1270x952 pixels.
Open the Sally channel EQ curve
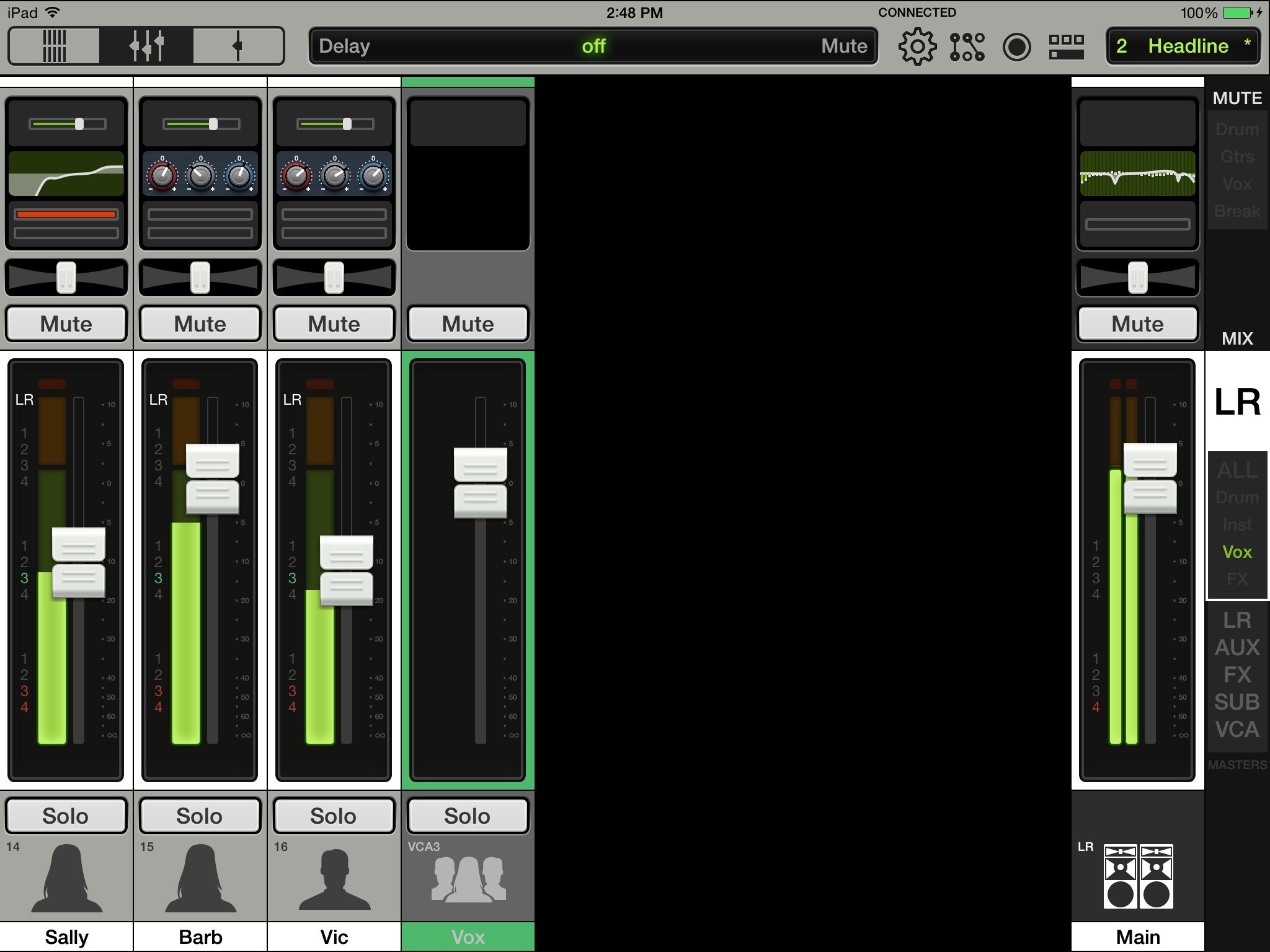point(66,174)
